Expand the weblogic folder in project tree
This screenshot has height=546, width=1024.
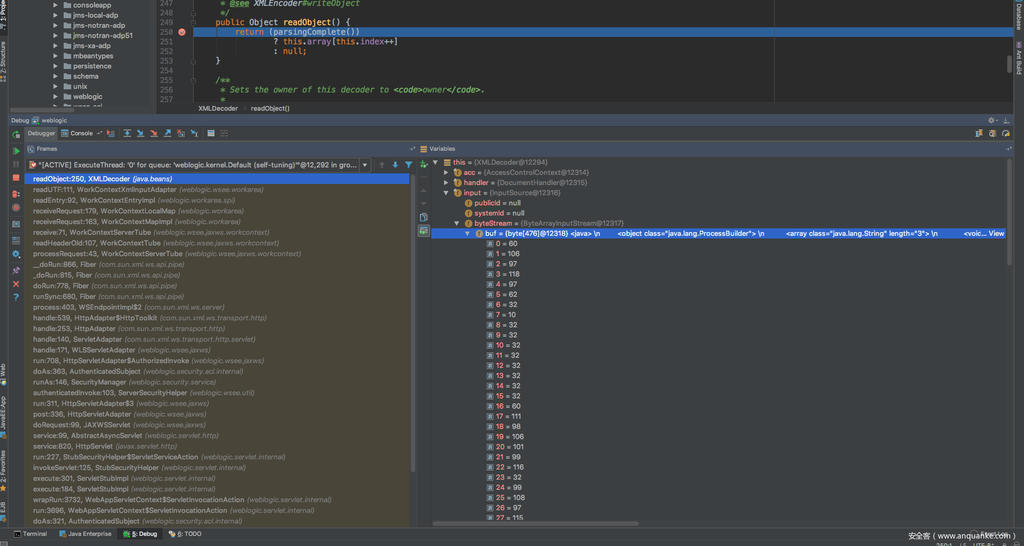[56, 97]
